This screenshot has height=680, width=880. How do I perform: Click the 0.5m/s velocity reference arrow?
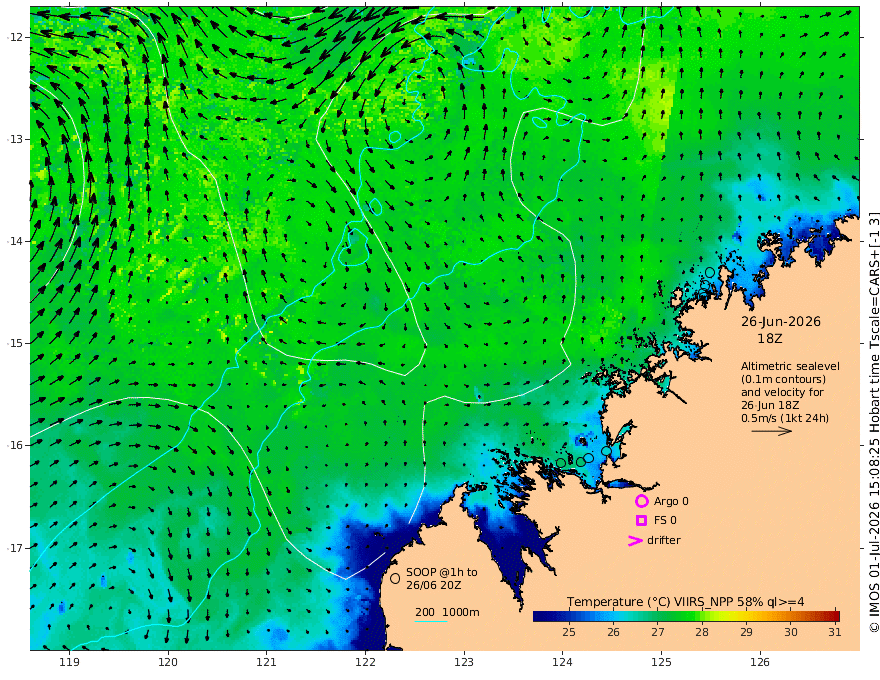pyautogui.click(x=772, y=431)
